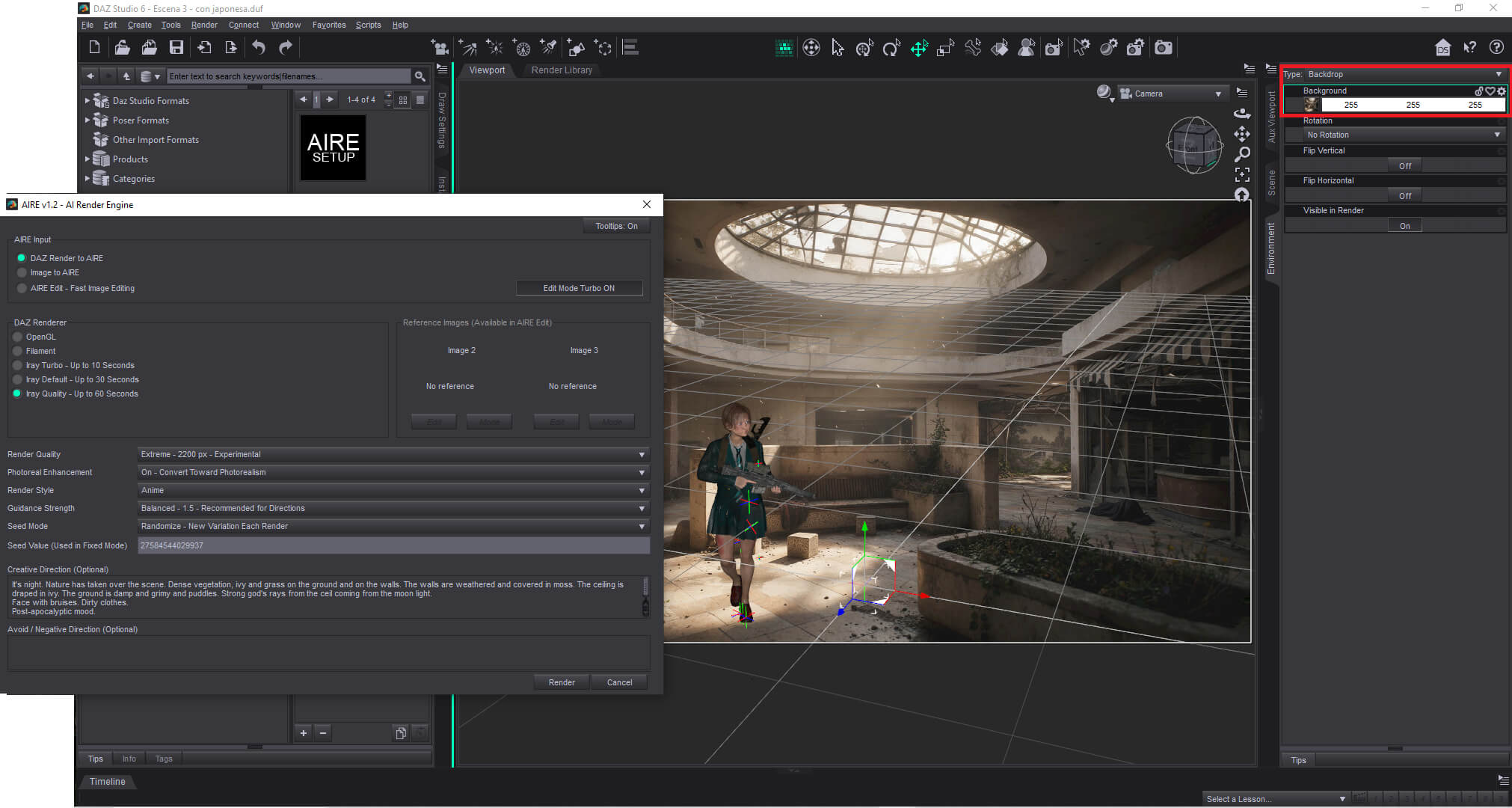Select Image to AIRE radio option

pyautogui.click(x=22, y=272)
